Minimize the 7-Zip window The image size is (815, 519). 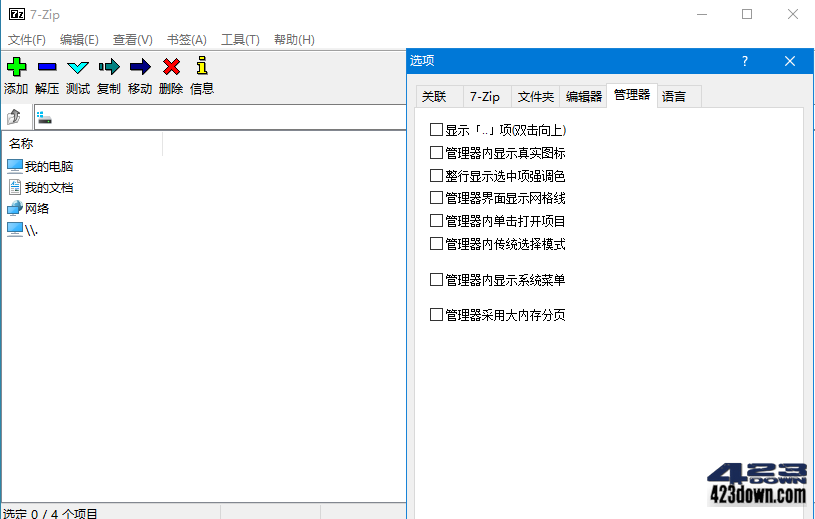[702, 15]
